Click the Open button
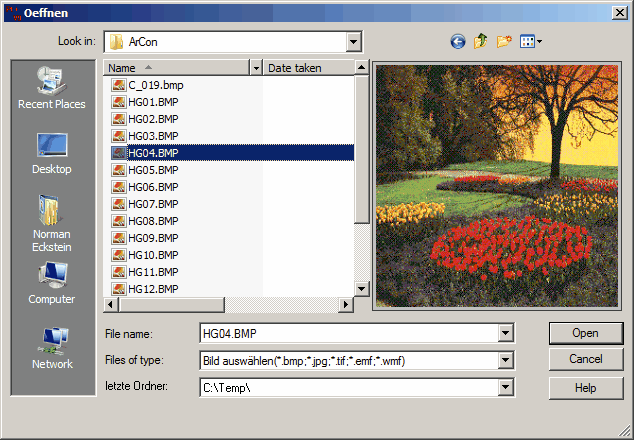The height and width of the screenshot is (440, 634). pyautogui.click(x=586, y=333)
